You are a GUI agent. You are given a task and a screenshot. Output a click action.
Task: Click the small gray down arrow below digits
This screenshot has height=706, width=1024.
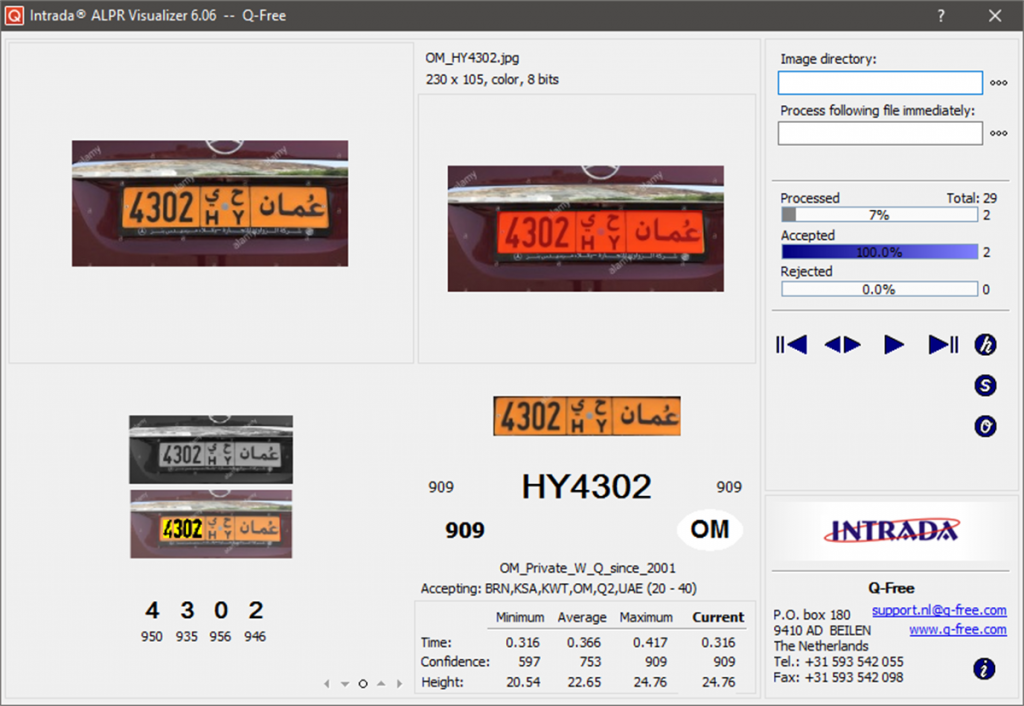coord(344,684)
